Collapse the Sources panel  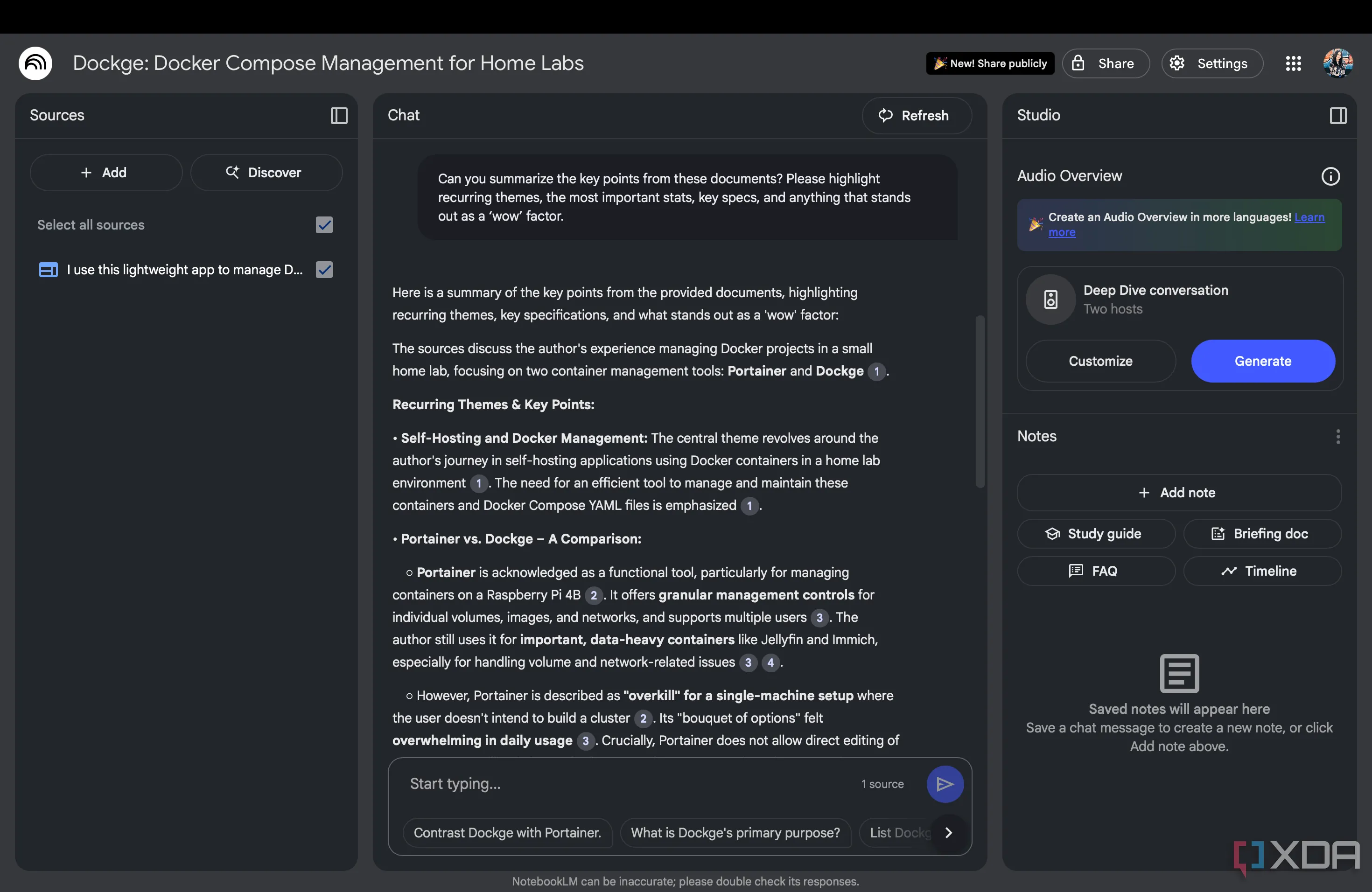tap(339, 116)
